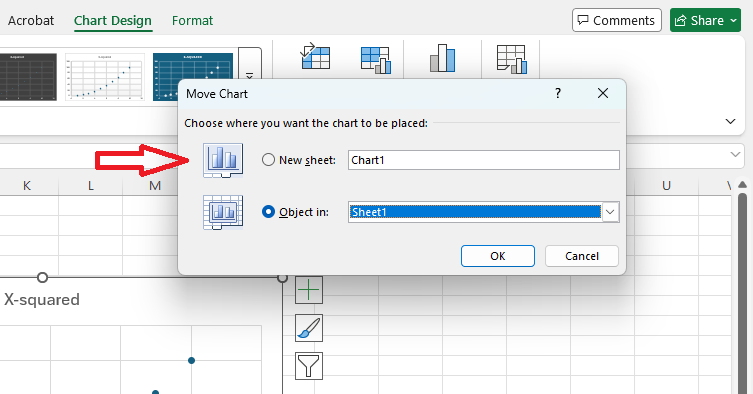Viewport: 753px width, 394px height.
Task: Expand the formula bar
Action: click(735, 155)
